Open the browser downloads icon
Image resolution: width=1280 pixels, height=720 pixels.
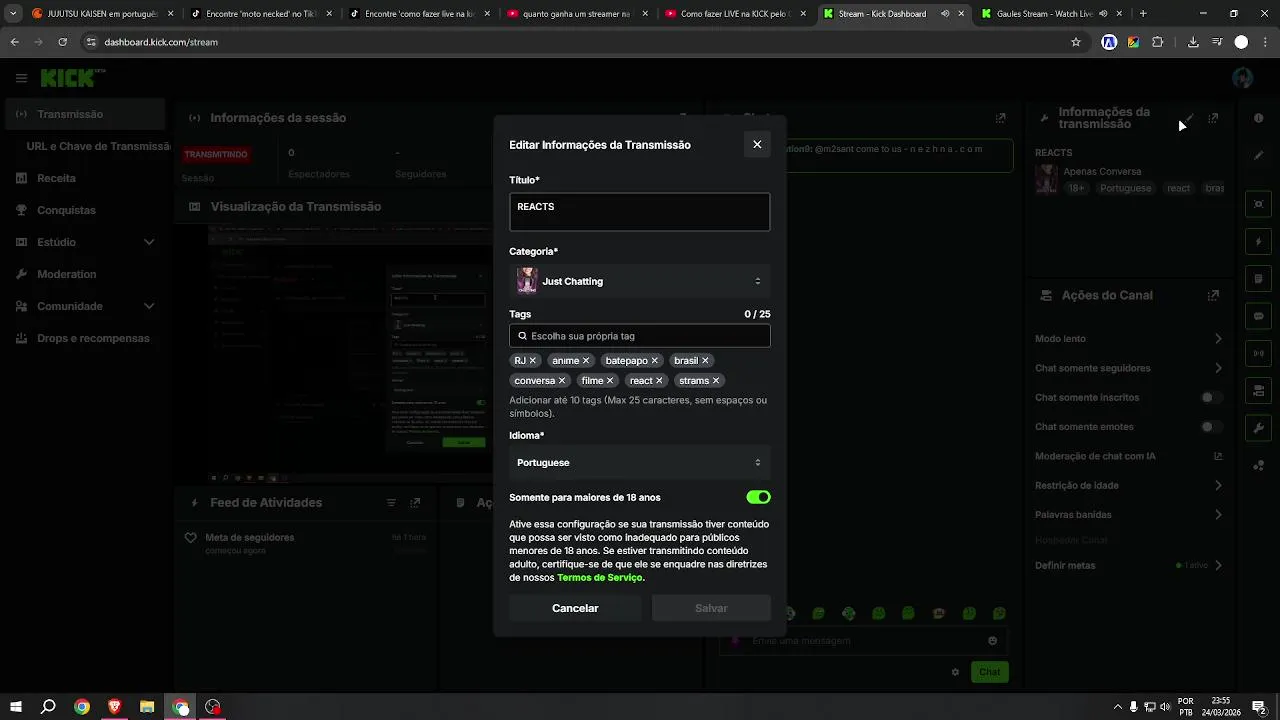pos(1193,42)
